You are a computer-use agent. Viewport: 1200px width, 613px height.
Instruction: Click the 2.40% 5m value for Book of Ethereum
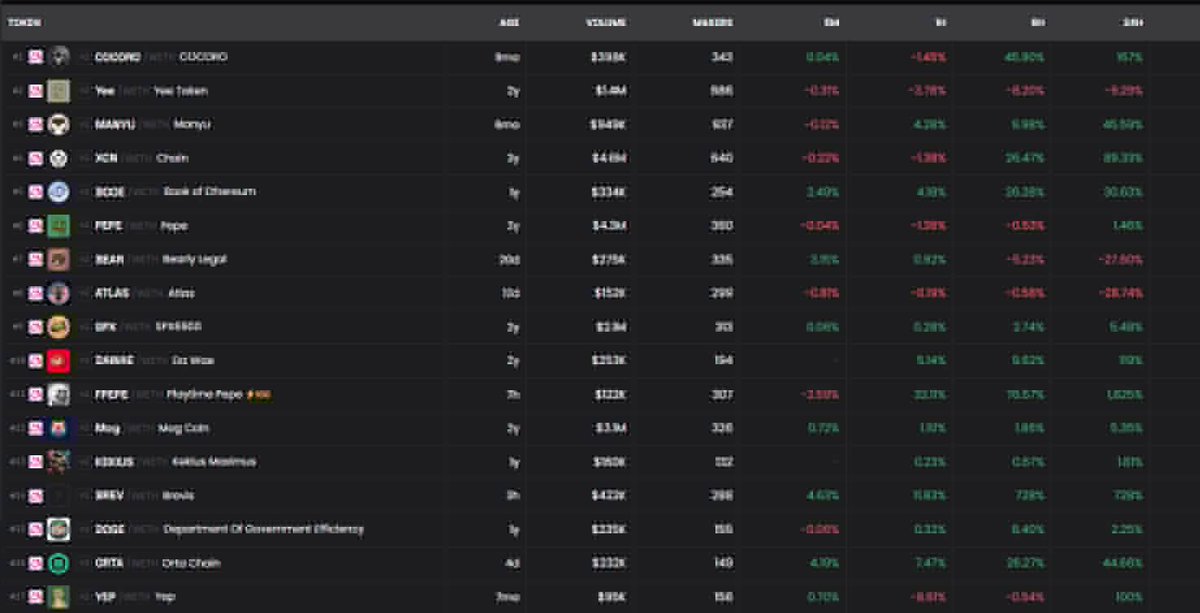(825, 192)
